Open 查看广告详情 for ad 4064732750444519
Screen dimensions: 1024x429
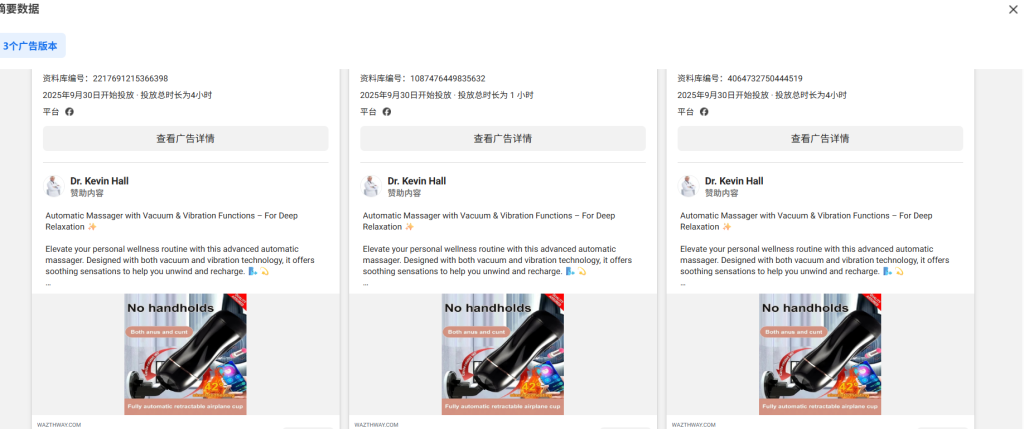click(820, 139)
